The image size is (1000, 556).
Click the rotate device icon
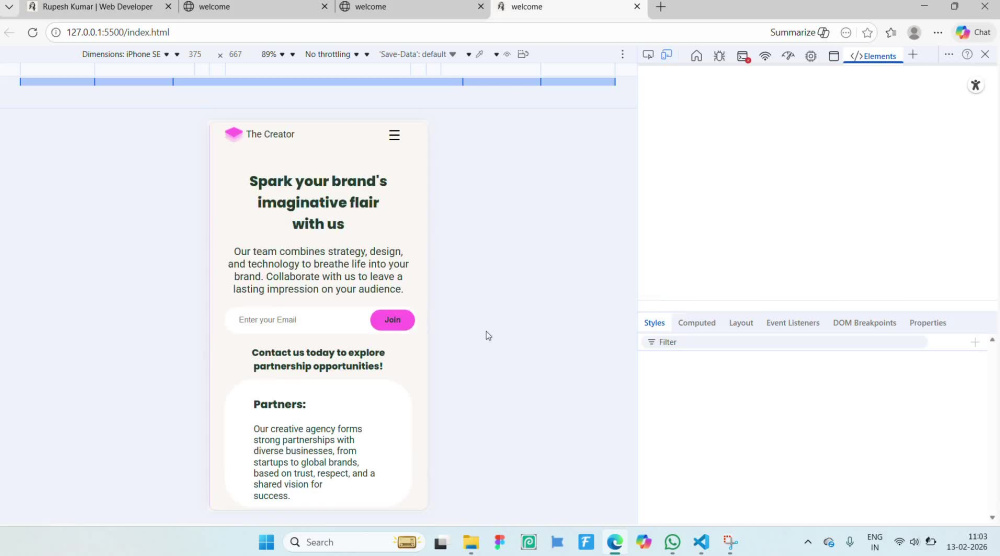523,54
